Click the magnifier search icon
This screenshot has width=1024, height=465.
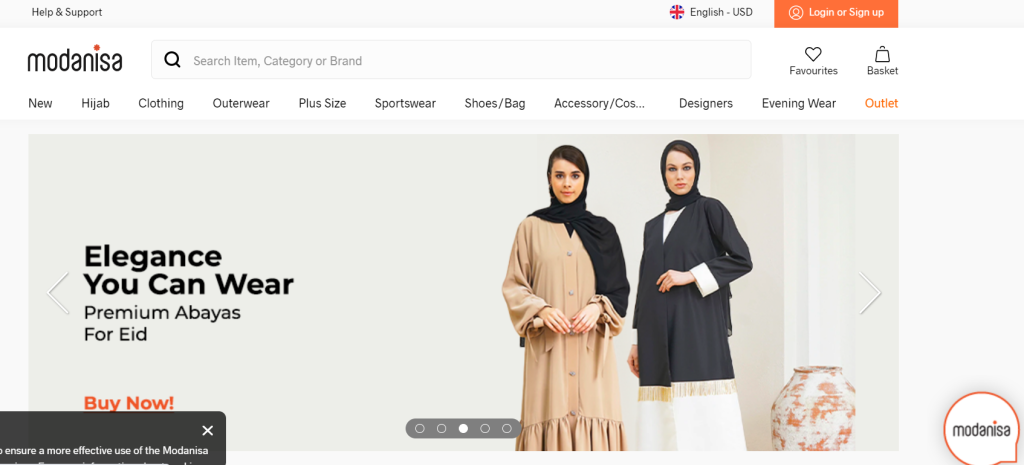[172, 60]
